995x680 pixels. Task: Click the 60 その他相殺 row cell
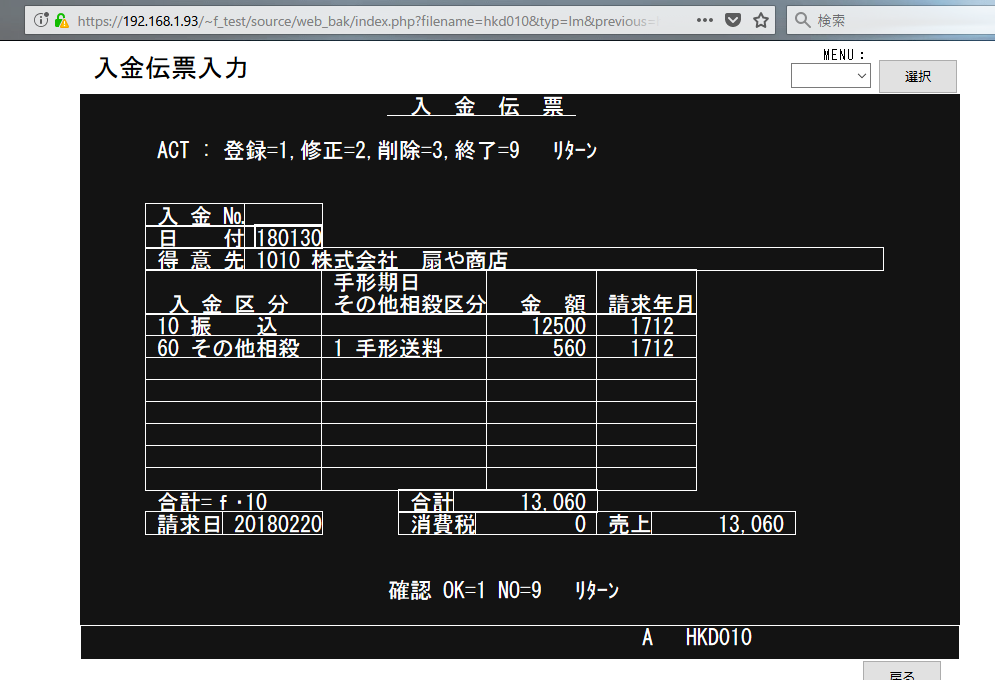coord(233,348)
